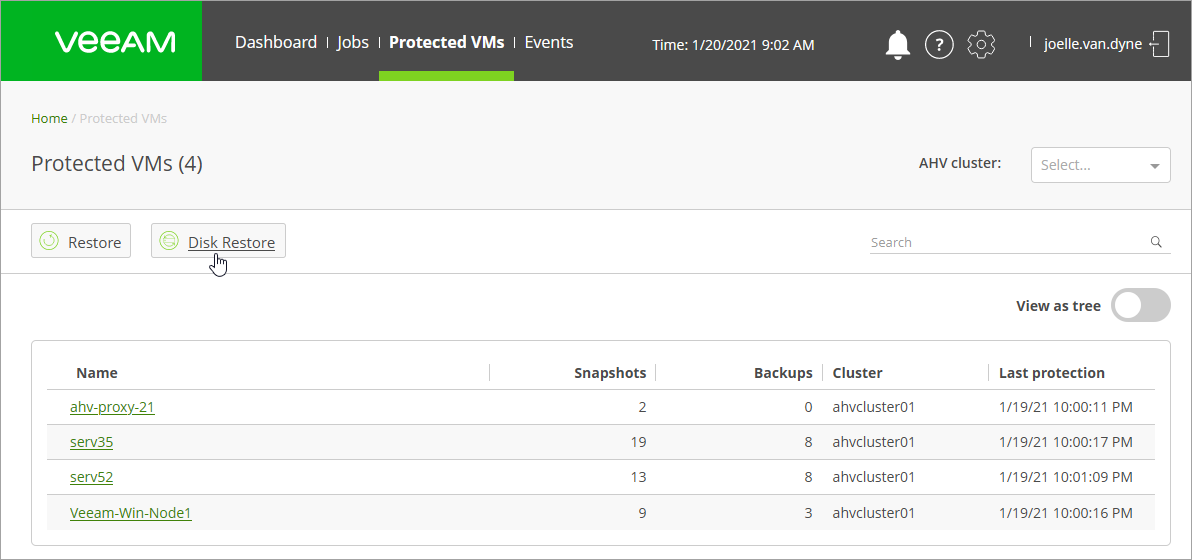This screenshot has width=1192, height=560.
Task: Click snapshots count 19 for serv35
Action: 639,442
